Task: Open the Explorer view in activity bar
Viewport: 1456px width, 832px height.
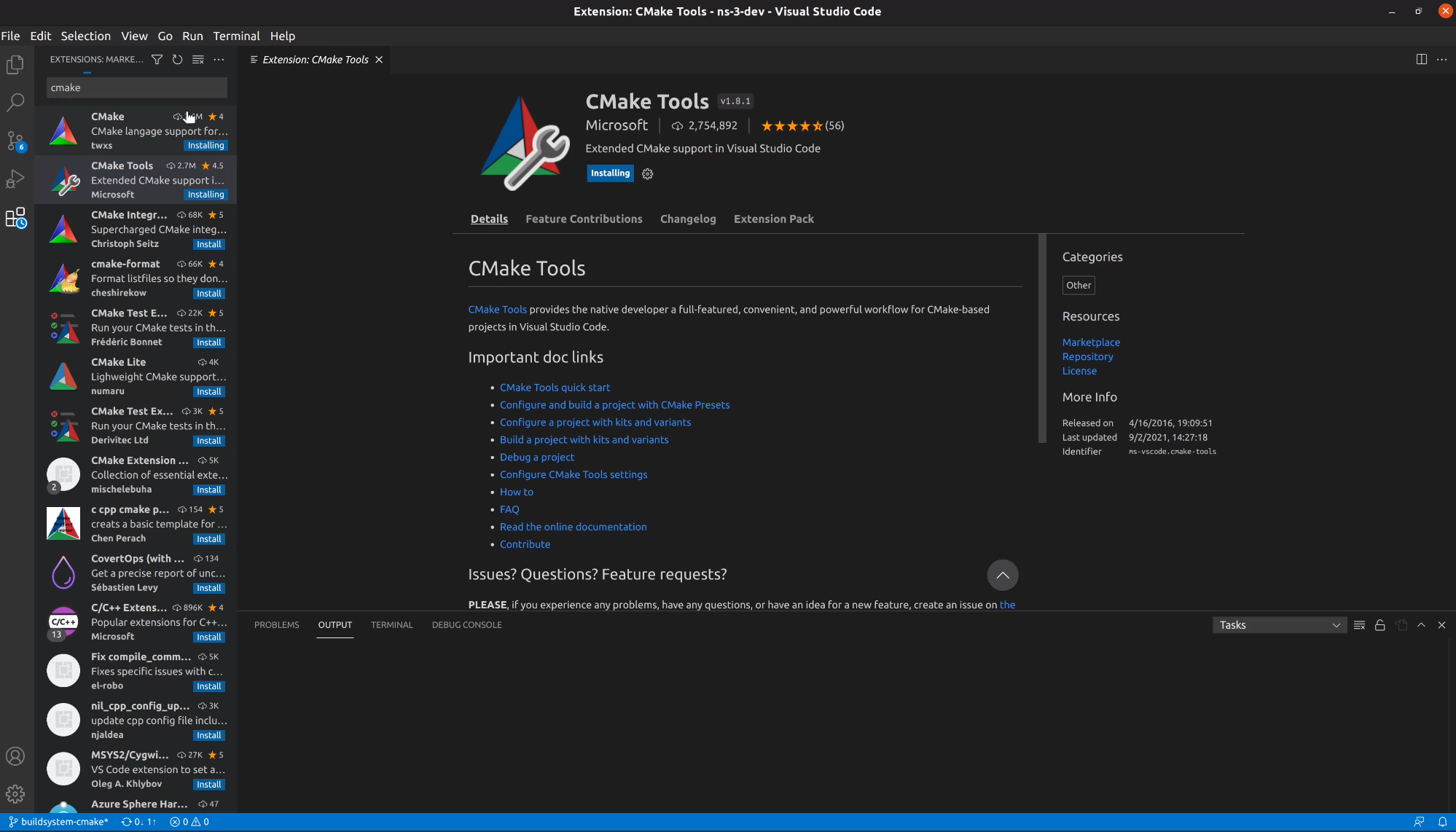Action: point(15,65)
